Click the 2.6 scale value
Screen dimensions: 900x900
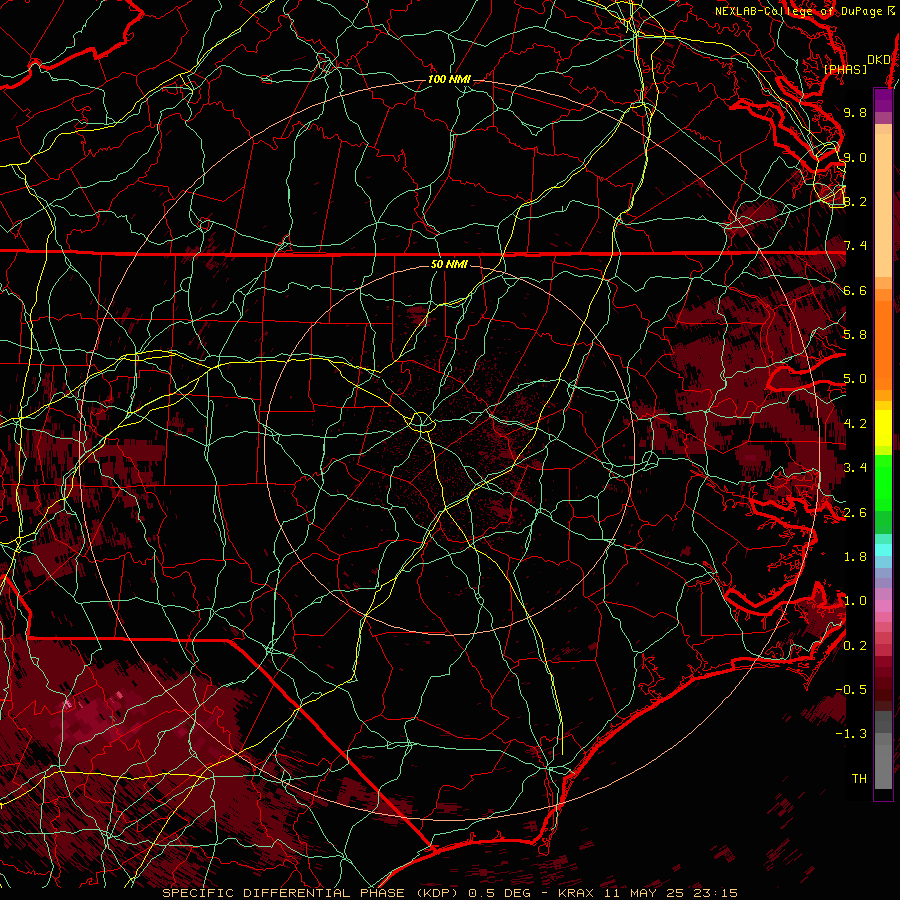pos(855,513)
